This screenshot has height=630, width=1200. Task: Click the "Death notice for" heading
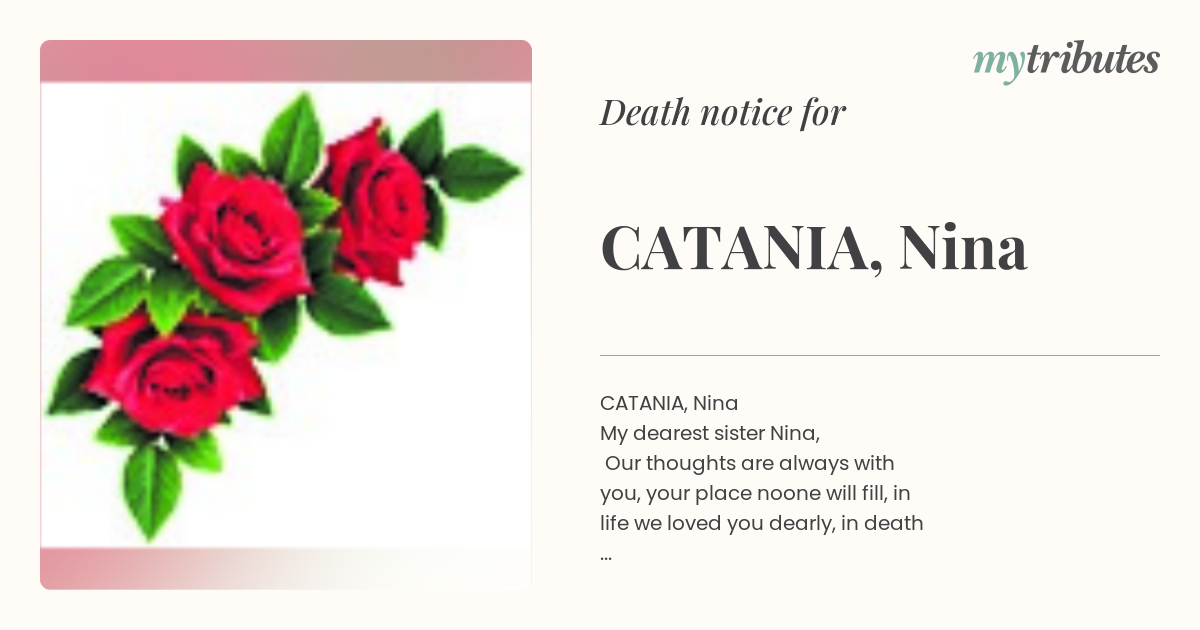click(x=723, y=113)
